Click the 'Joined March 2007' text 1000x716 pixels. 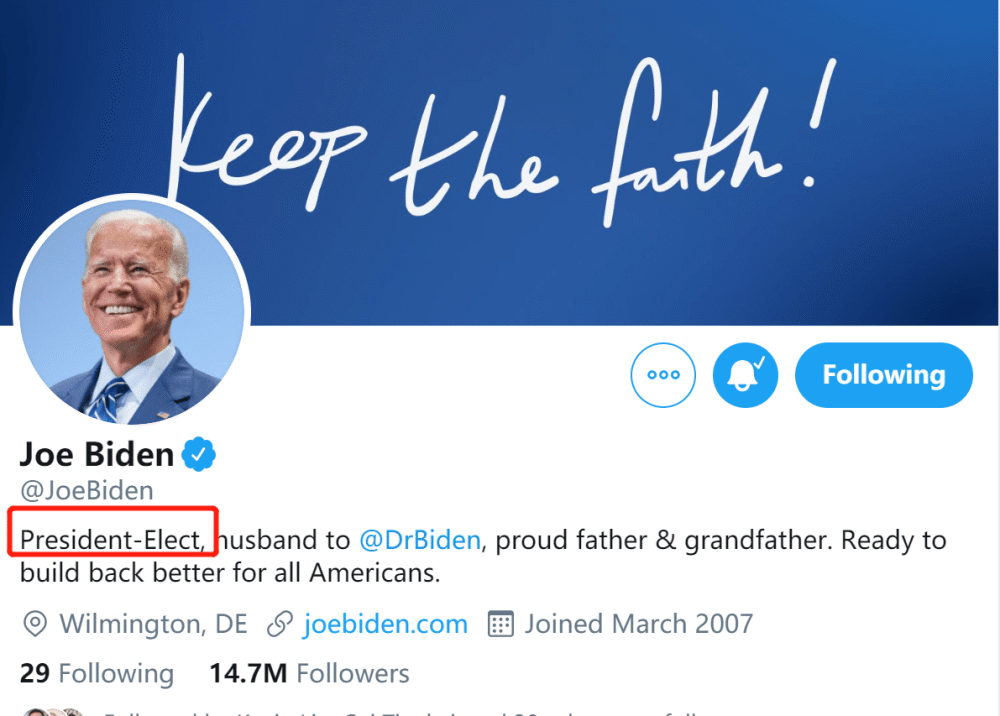(638, 624)
